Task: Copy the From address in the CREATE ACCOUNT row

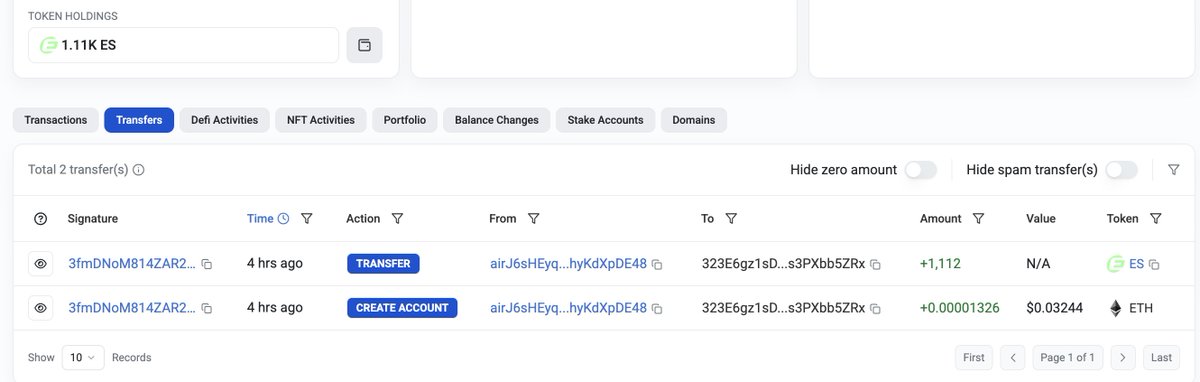Action: (x=657, y=309)
